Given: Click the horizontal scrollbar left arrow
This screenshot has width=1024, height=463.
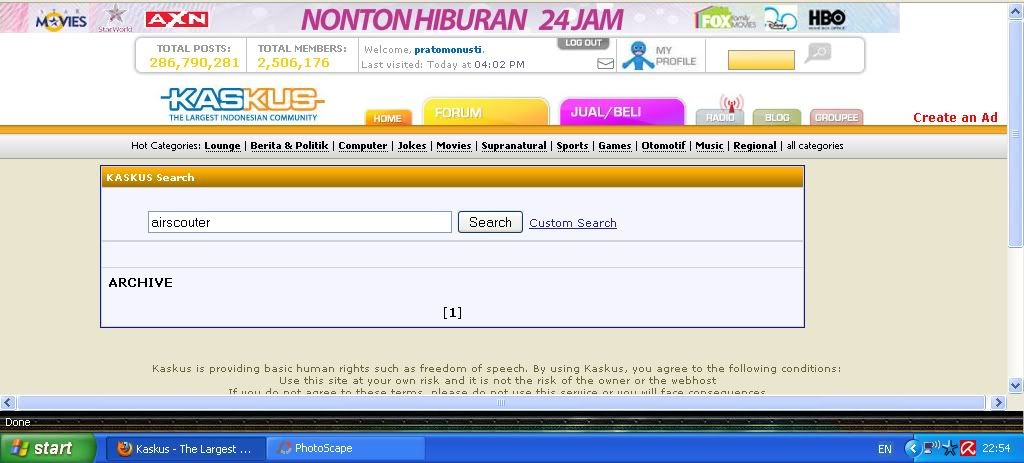Looking at the screenshot, I should [x=8, y=402].
